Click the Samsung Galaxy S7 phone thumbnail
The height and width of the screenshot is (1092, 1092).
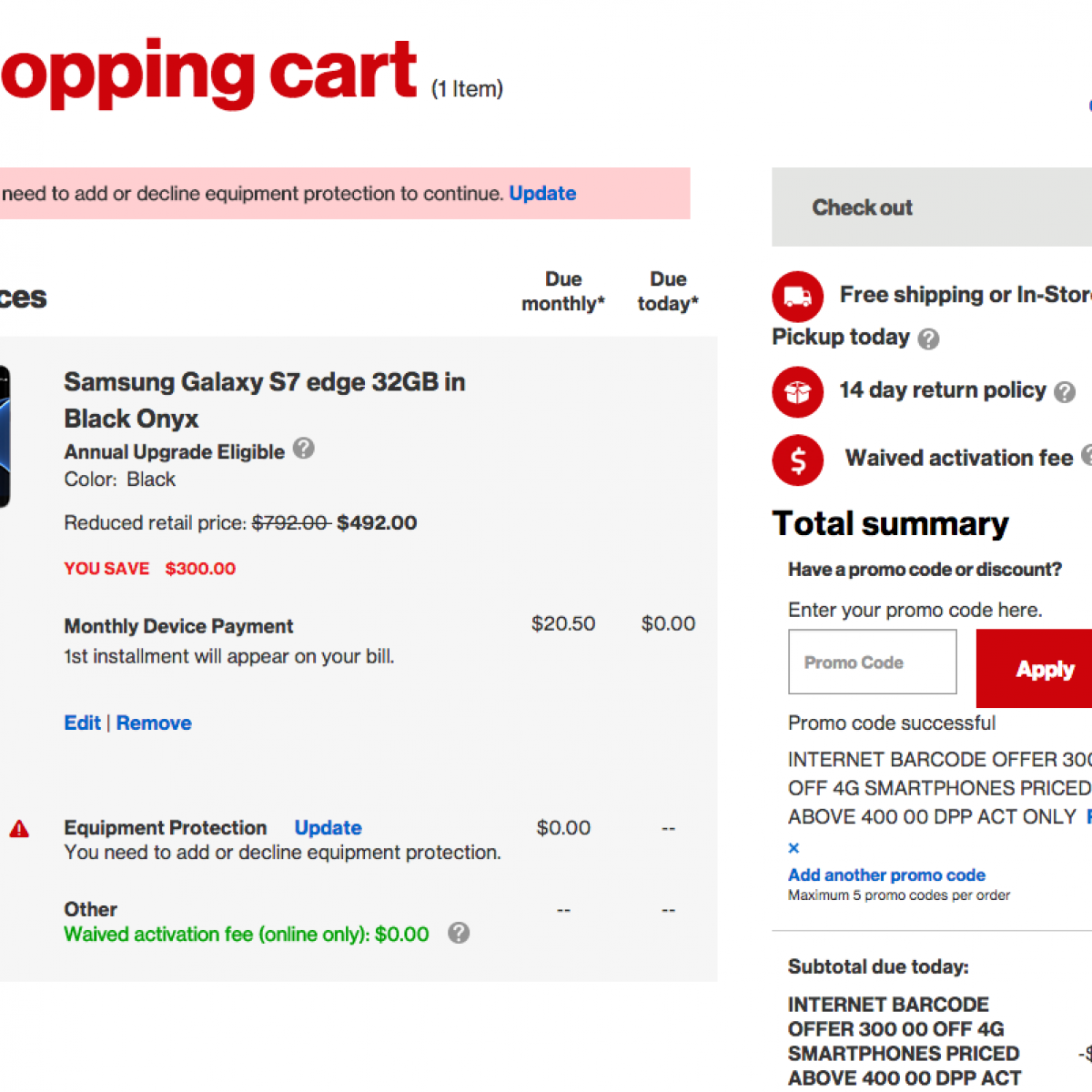point(5,437)
